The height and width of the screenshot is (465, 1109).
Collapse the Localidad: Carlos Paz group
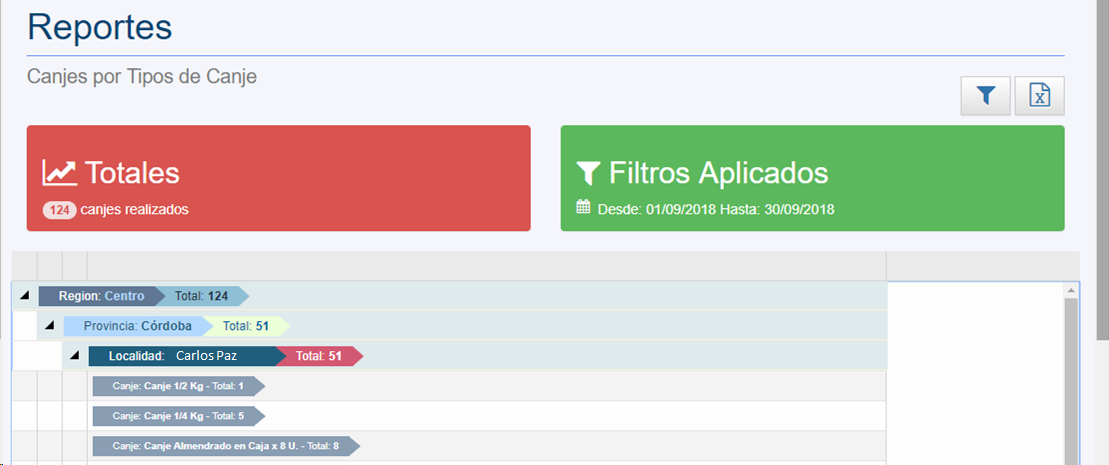click(74, 356)
